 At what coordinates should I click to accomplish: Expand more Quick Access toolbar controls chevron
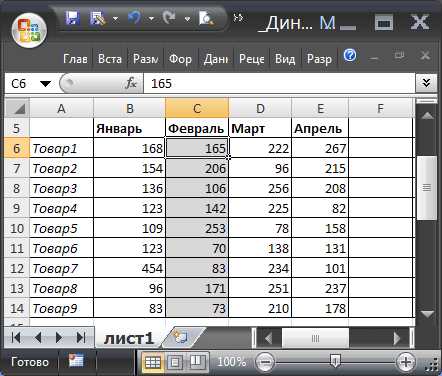click(x=238, y=18)
